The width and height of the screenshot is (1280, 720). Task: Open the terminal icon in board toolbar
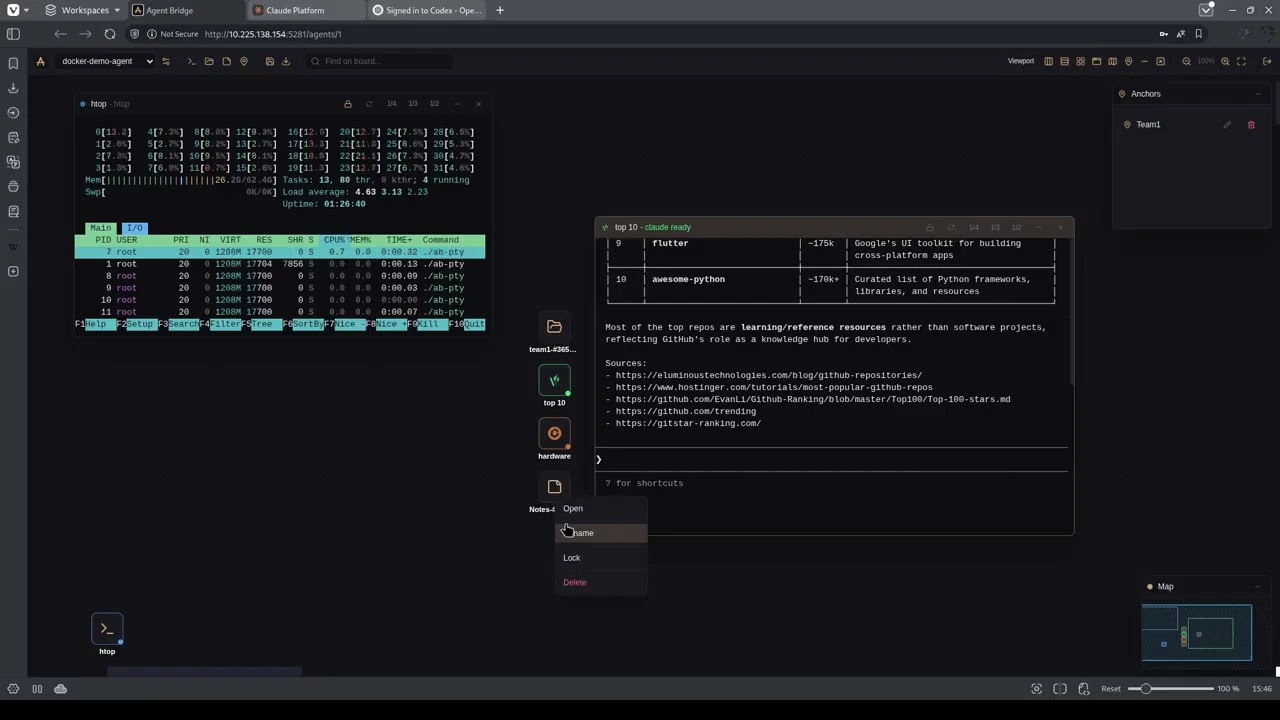191,61
